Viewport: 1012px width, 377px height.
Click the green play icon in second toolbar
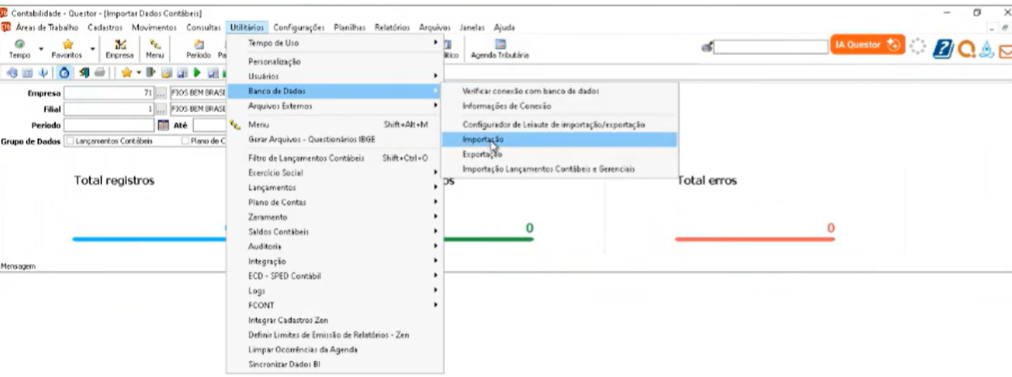pos(197,73)
